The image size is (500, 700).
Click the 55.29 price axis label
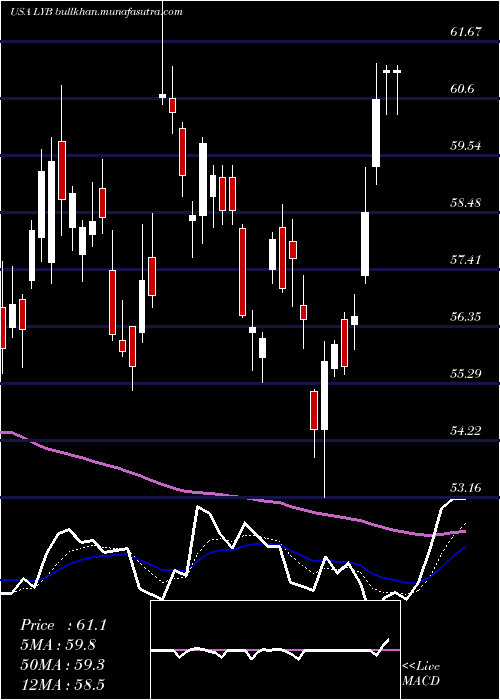coord(466,373)
